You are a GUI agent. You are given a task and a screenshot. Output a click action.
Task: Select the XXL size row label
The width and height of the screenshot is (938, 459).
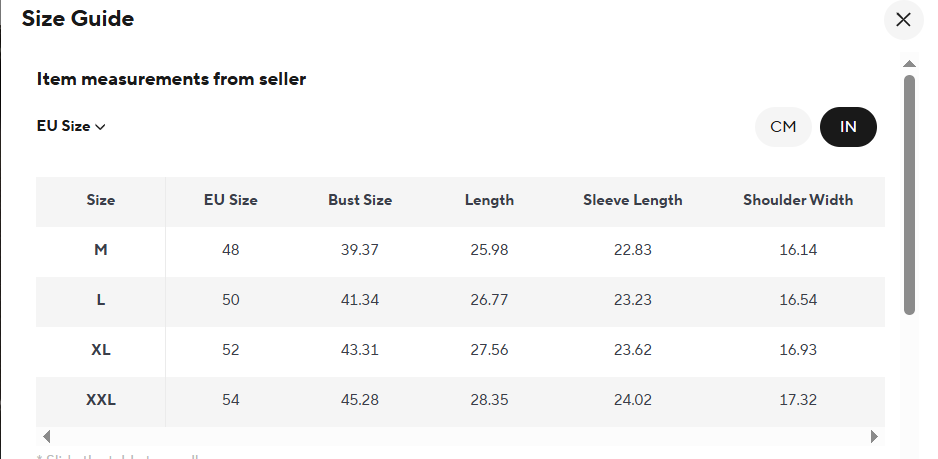click(101, 400)
